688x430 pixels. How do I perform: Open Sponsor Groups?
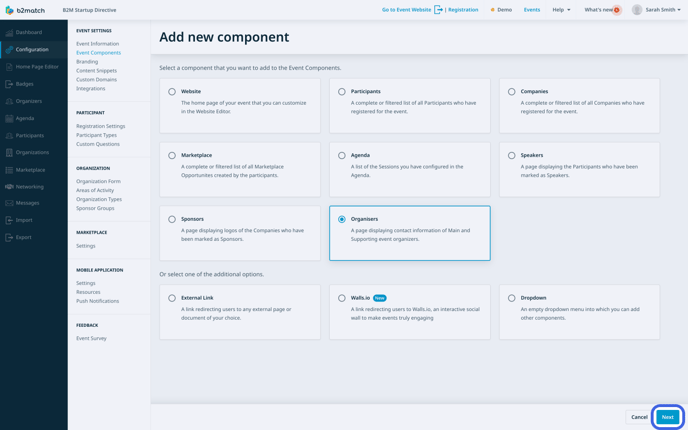tap(95, 208)
